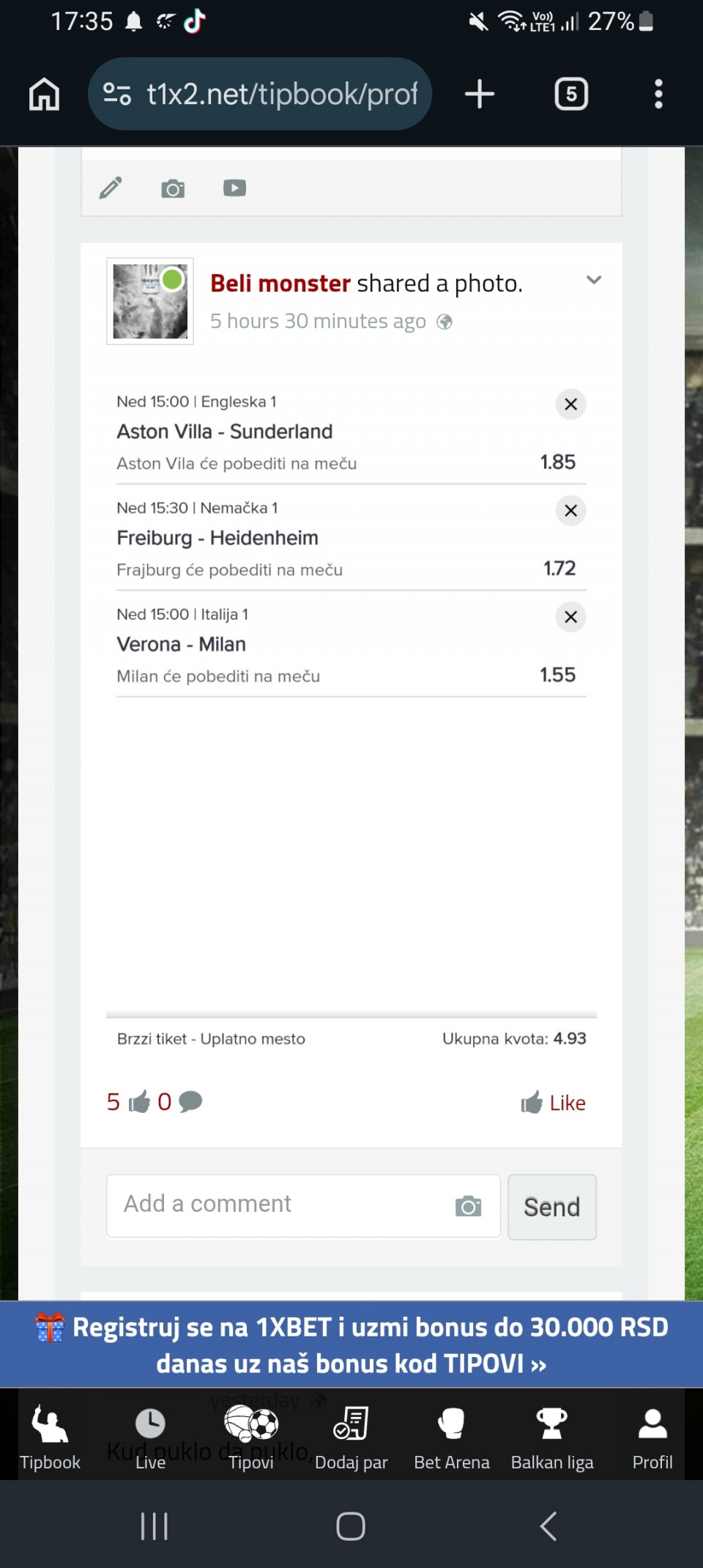Open the browser three-dot menu
This screenshot has width=703, height=1568.
[x=658, y=95]
